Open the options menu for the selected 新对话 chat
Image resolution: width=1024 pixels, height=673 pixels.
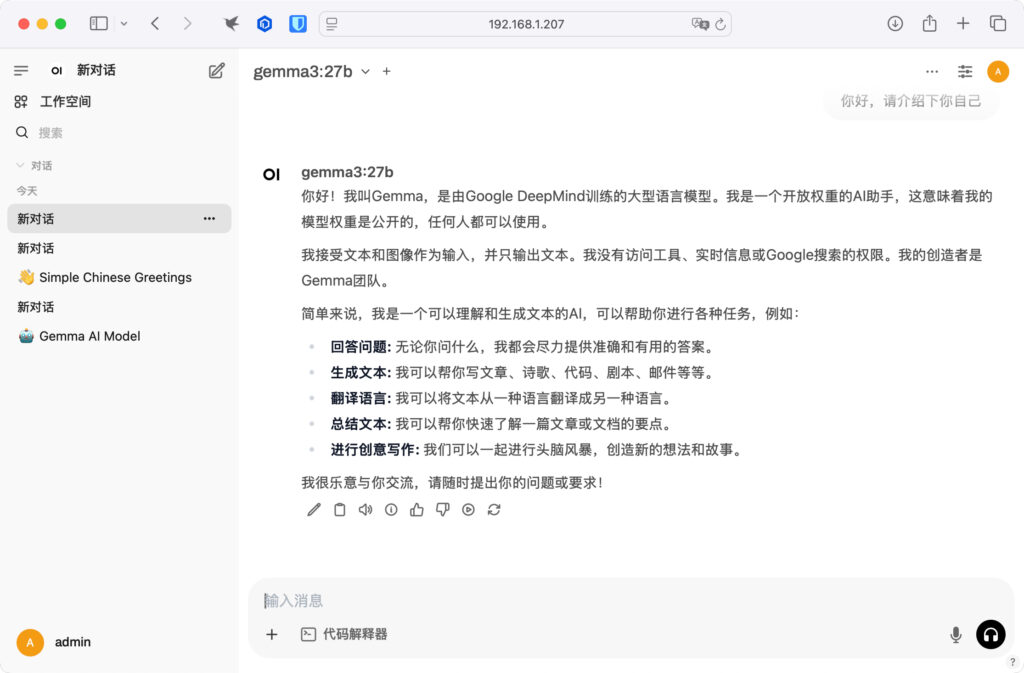[x=209, y=219]
